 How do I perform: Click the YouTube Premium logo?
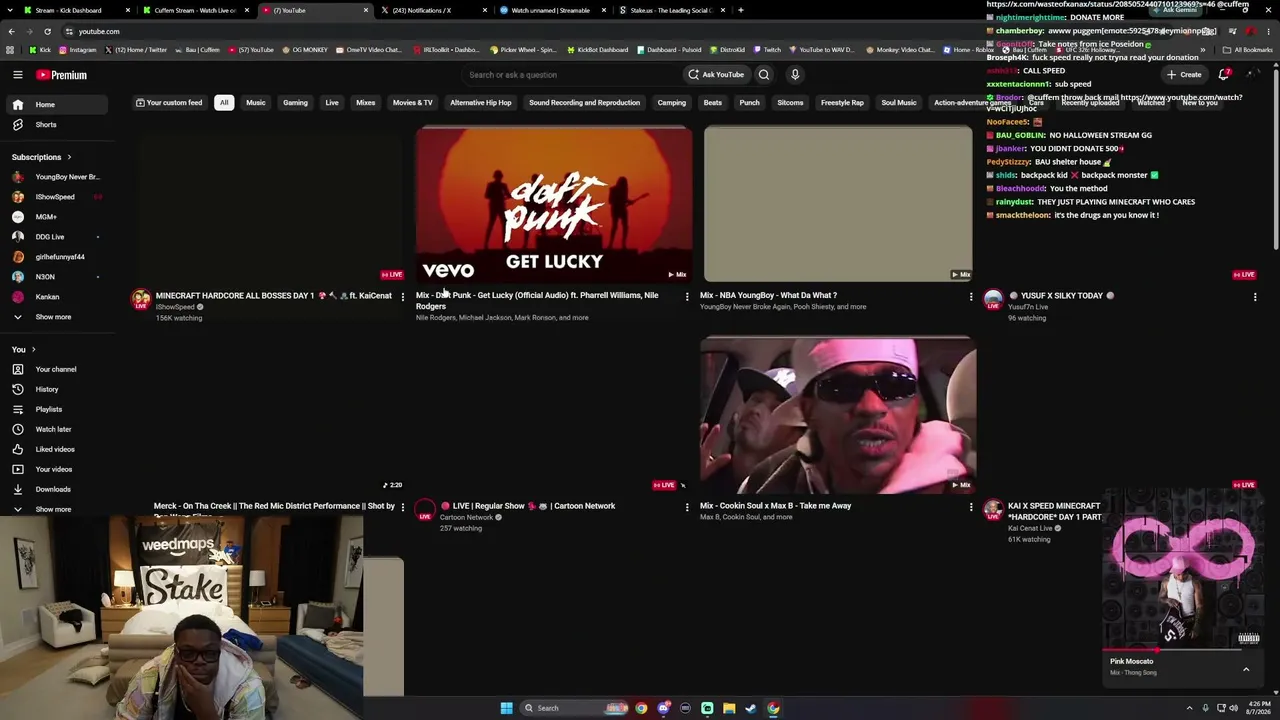pos(62,75)
